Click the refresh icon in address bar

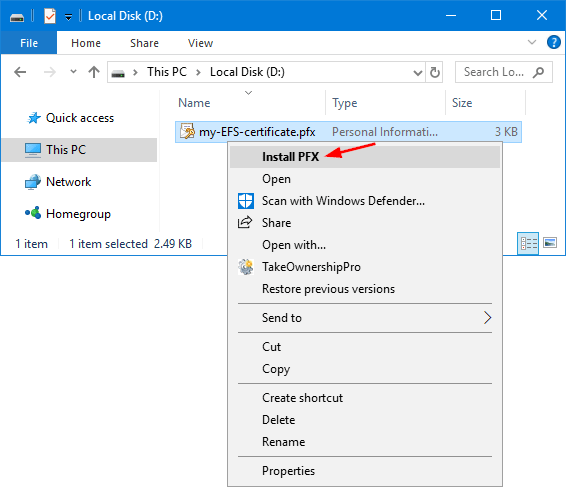pyautogui.click(x=435, y=72)
